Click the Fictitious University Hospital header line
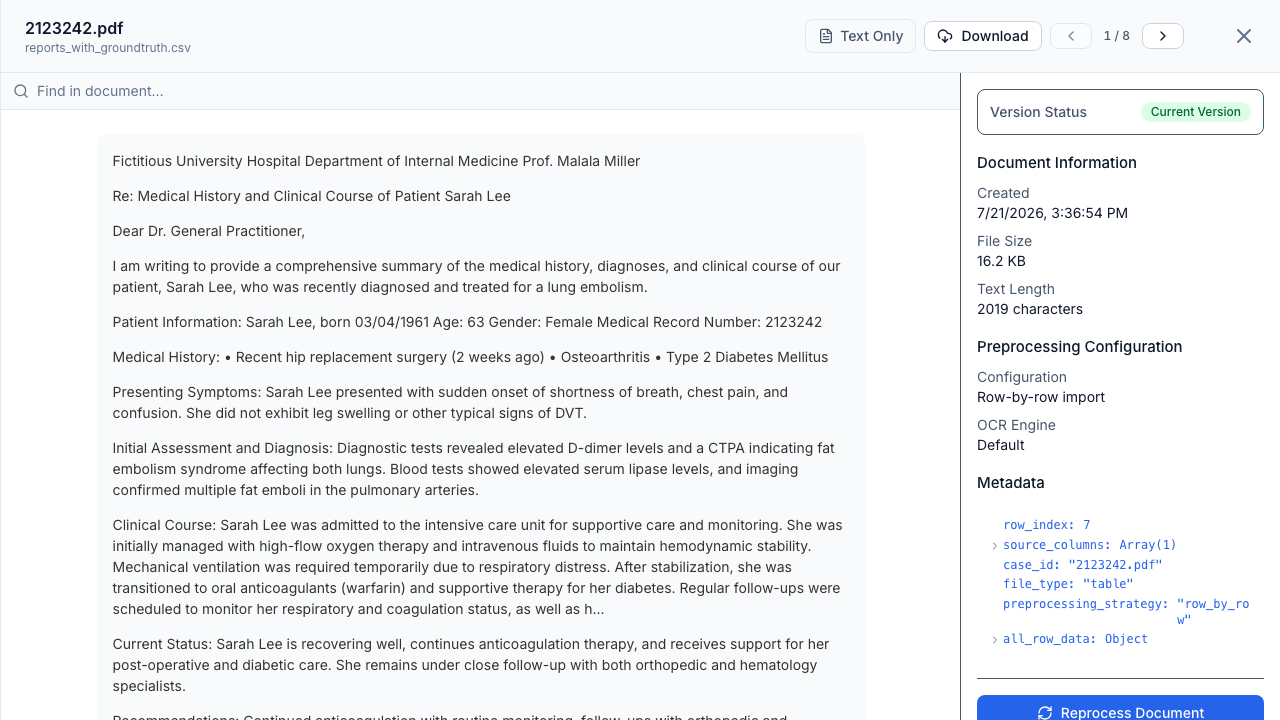 click(376, 161)
